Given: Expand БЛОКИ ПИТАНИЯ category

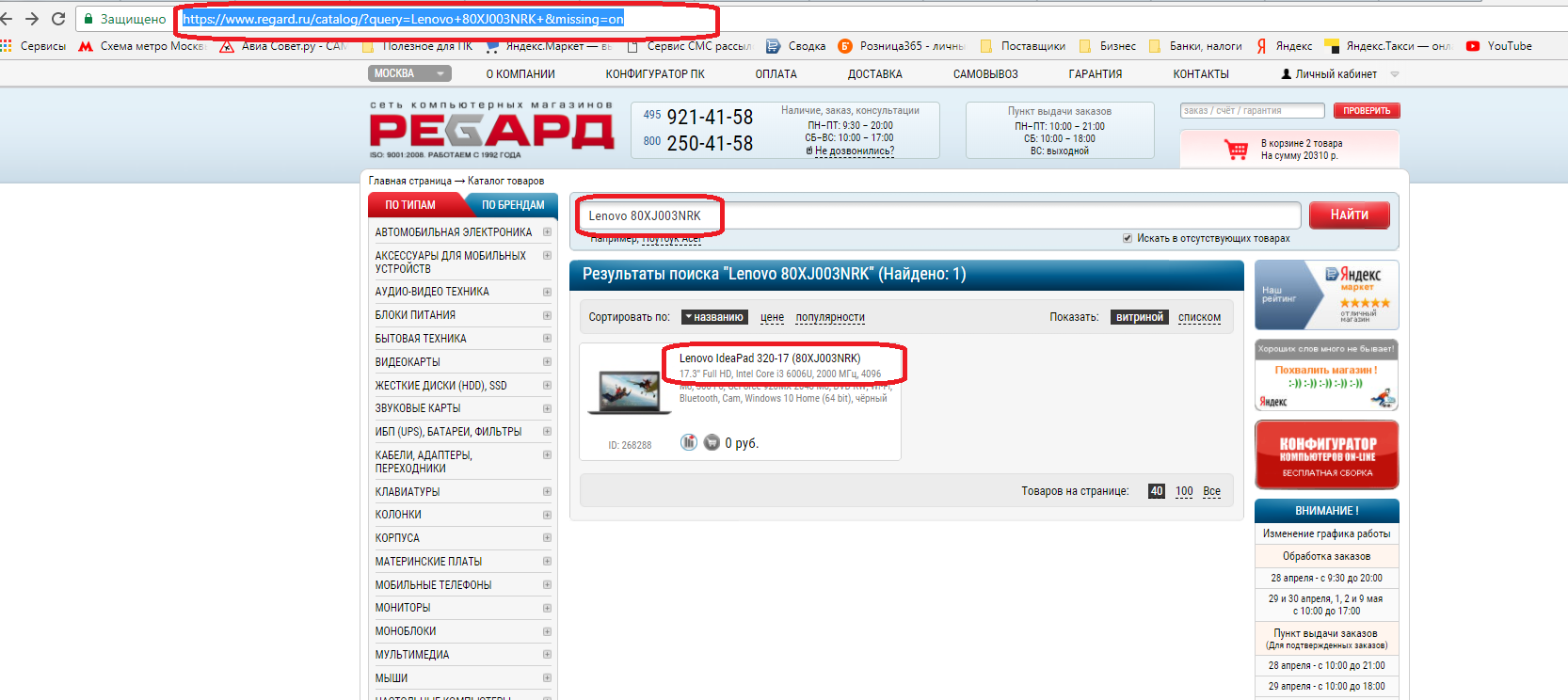Looking at the screenshot, I should pyautogui.click(x=547, y=315).
